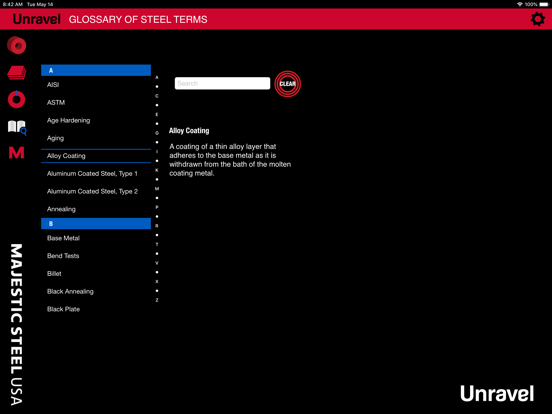Open the stacked sheets icon
This screenshot has height=414, width=552.
17,73
